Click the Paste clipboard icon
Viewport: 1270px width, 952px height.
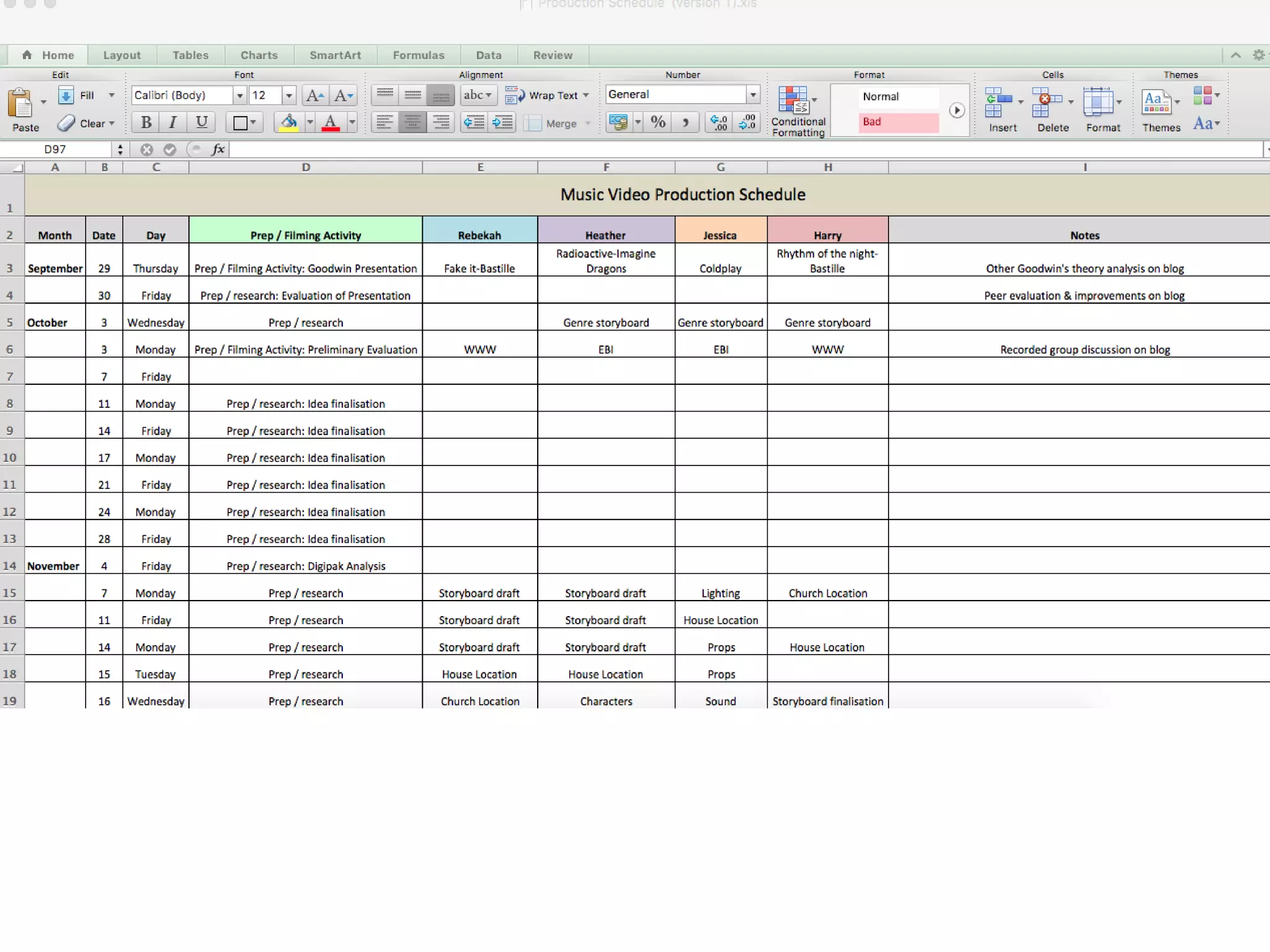20,104
